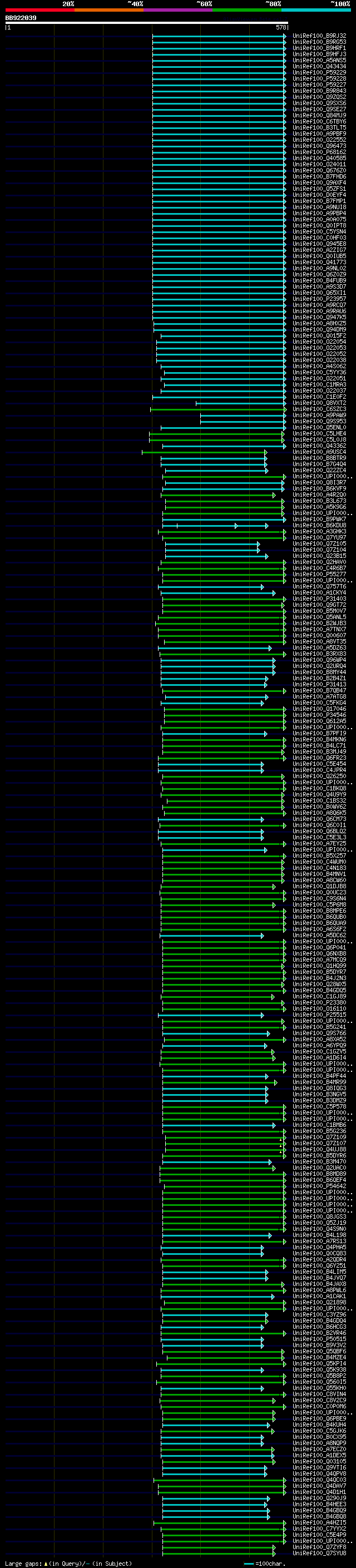Open hit UniRef100_B9RJ32

coord(319,36)
